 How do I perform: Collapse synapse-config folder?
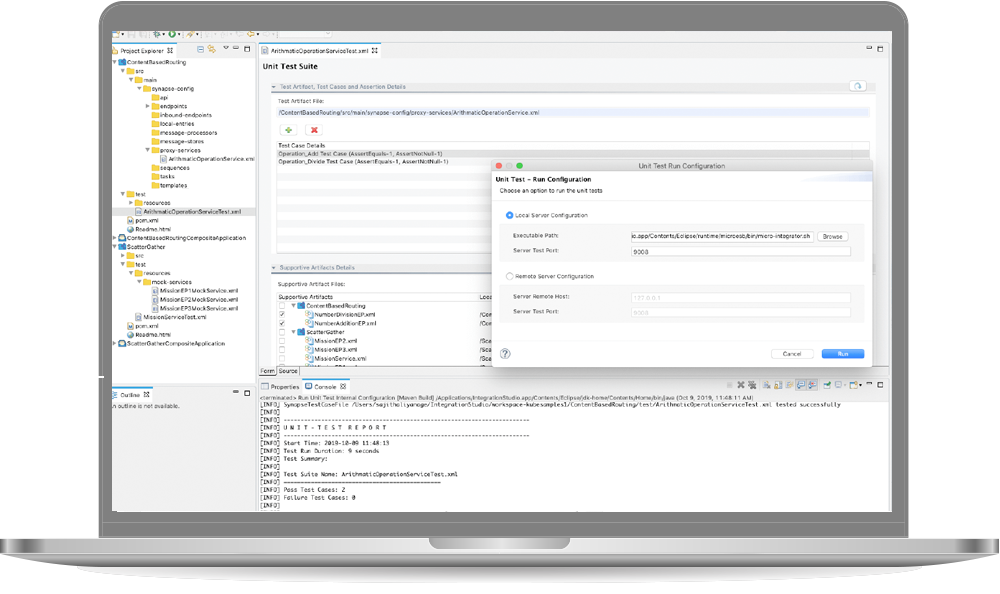139,89
